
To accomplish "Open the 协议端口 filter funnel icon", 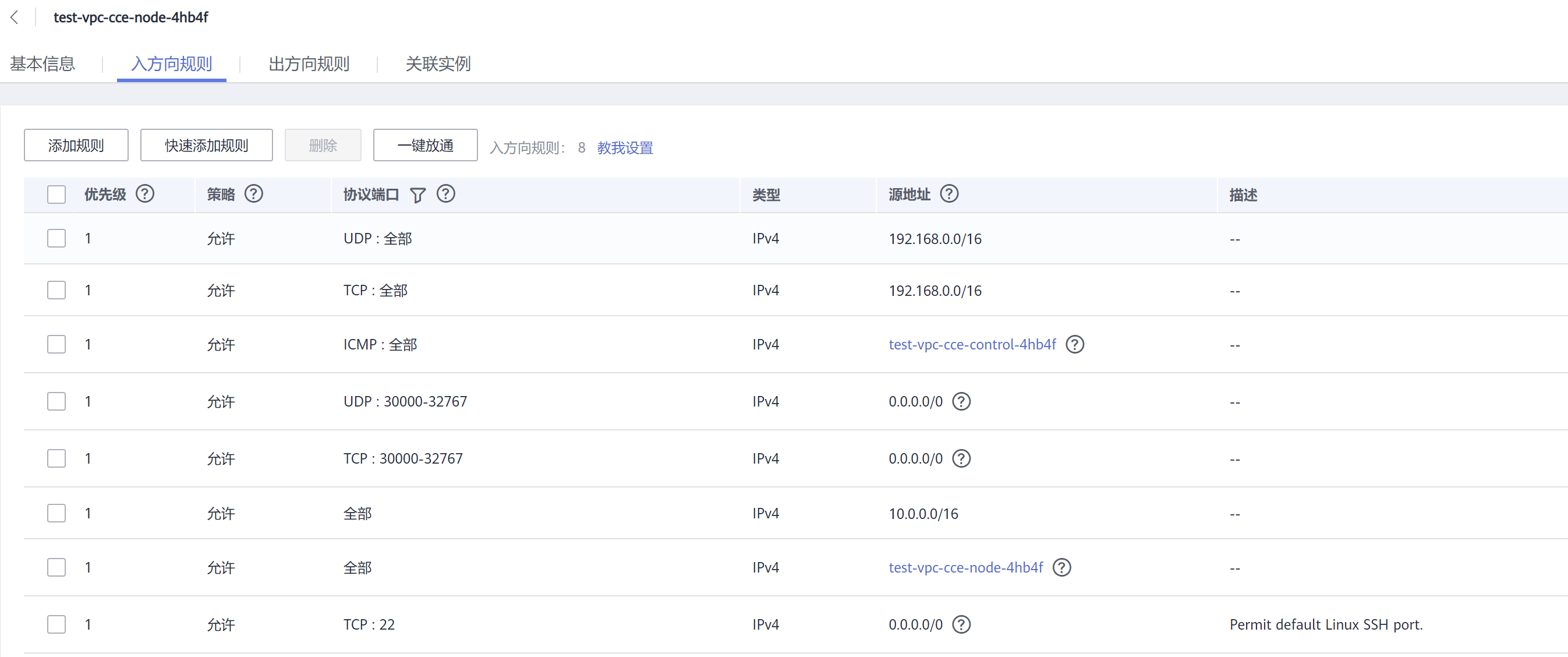I will pos(417,195).
